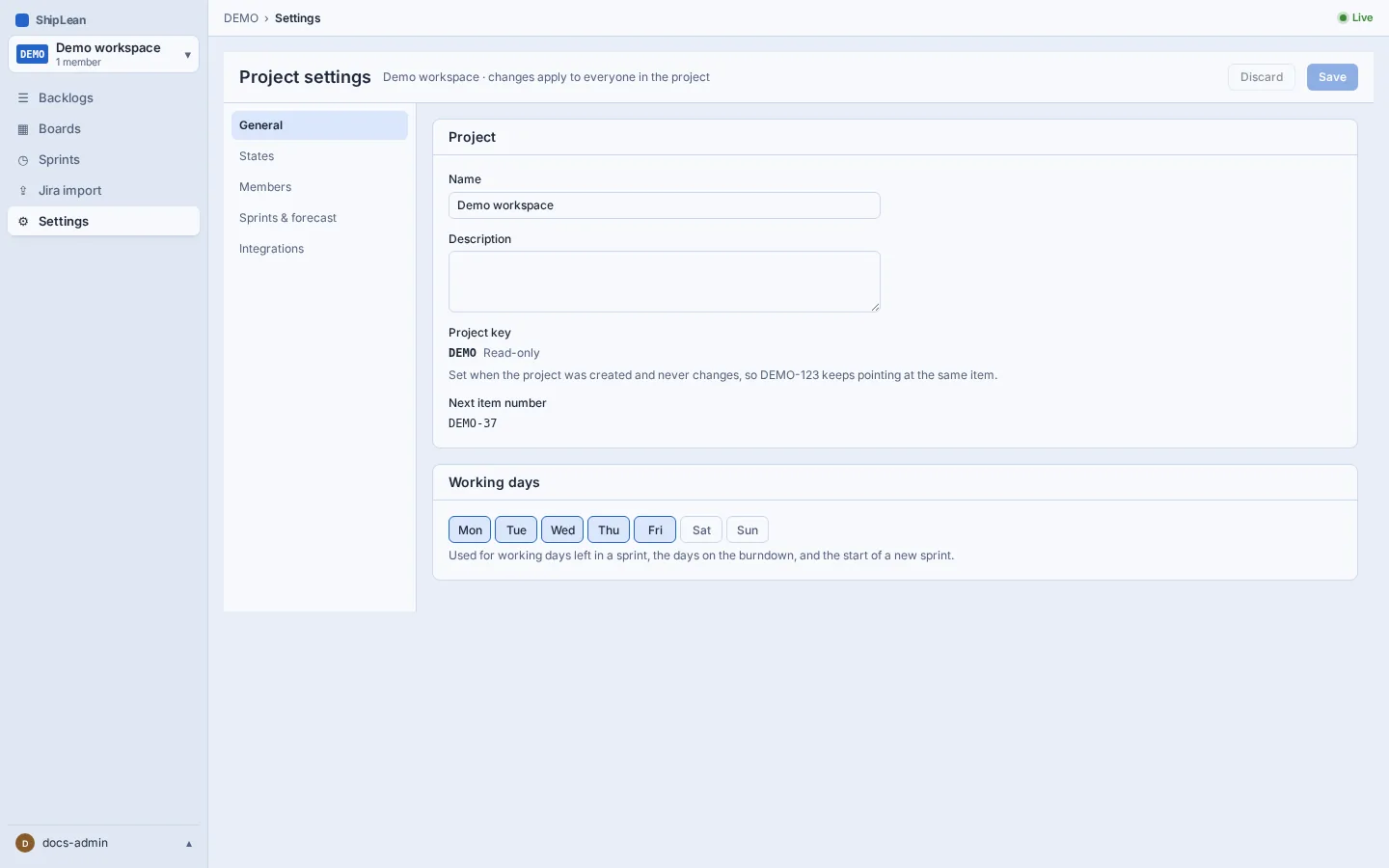Click the Description textarea resize handle
1389x868 pixels.
875,307
